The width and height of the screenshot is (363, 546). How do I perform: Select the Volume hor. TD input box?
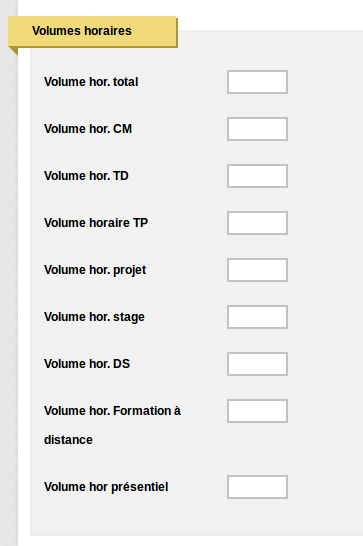click(257, 176)
